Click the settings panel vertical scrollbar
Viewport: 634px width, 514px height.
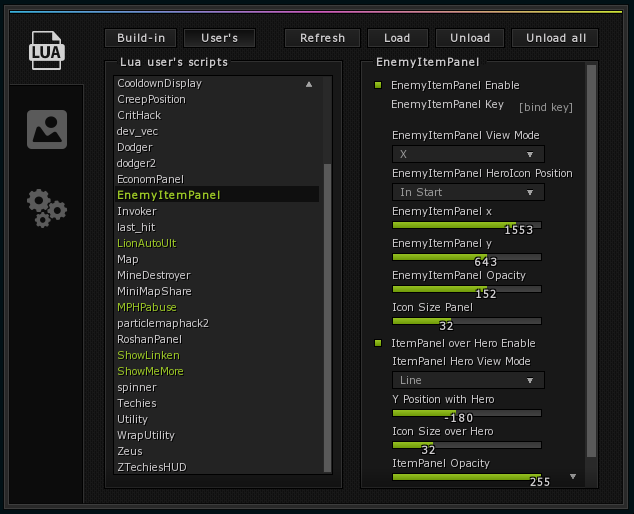tap(592, 261)
